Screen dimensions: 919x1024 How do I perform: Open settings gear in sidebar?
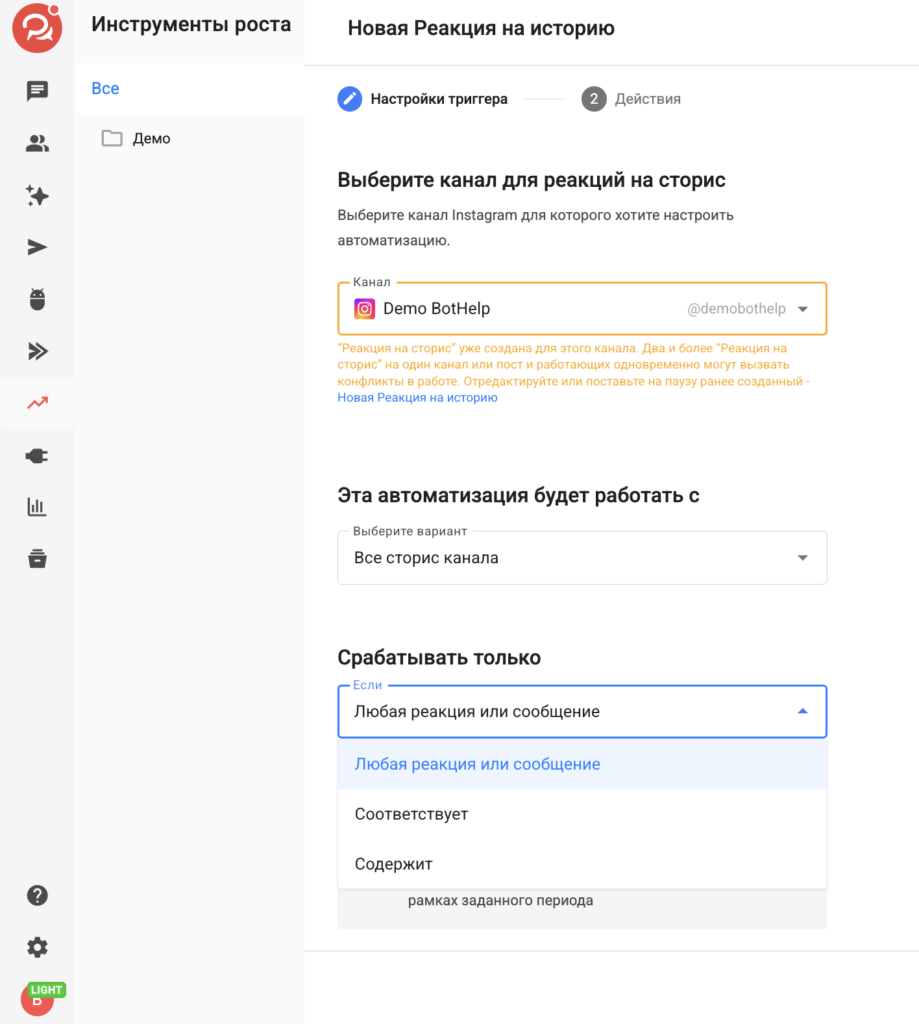(x=37, y=947)
